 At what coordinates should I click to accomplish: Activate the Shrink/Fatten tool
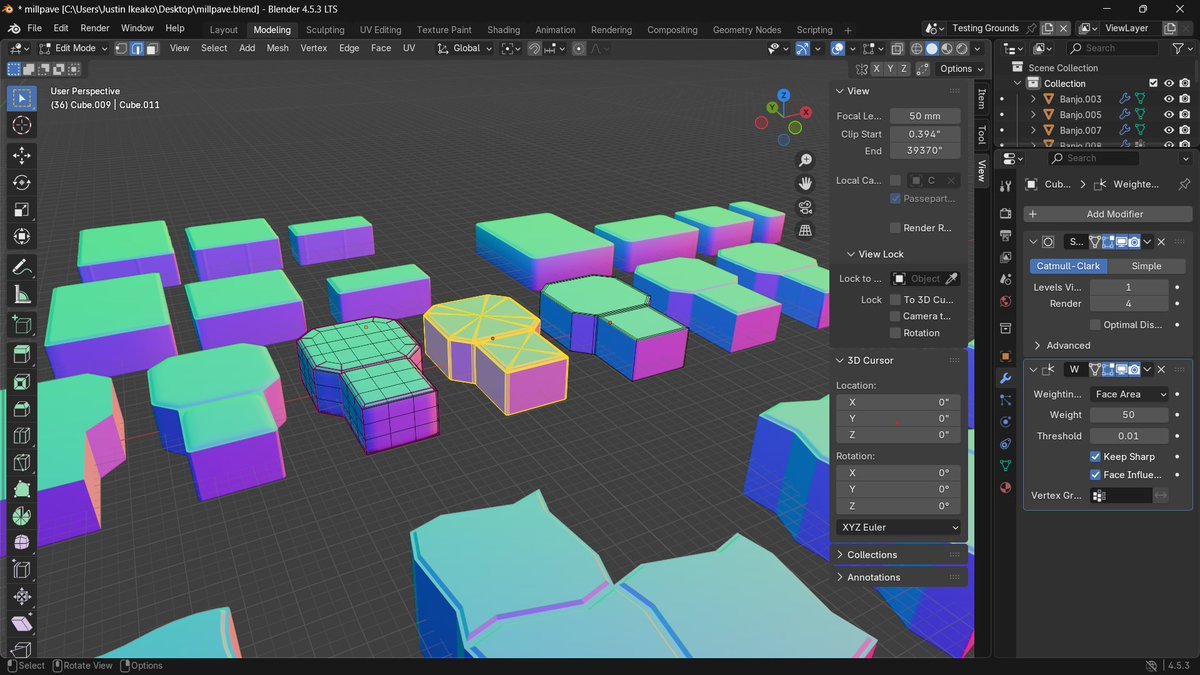point(22,597)
